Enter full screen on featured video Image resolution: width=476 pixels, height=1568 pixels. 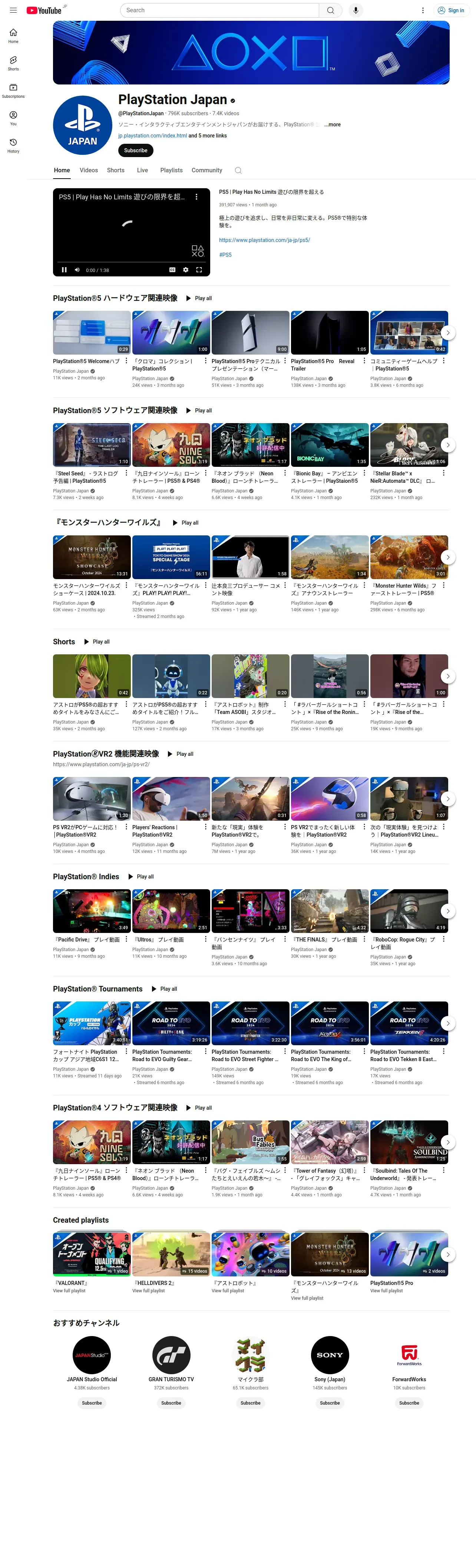pos(199,270)
